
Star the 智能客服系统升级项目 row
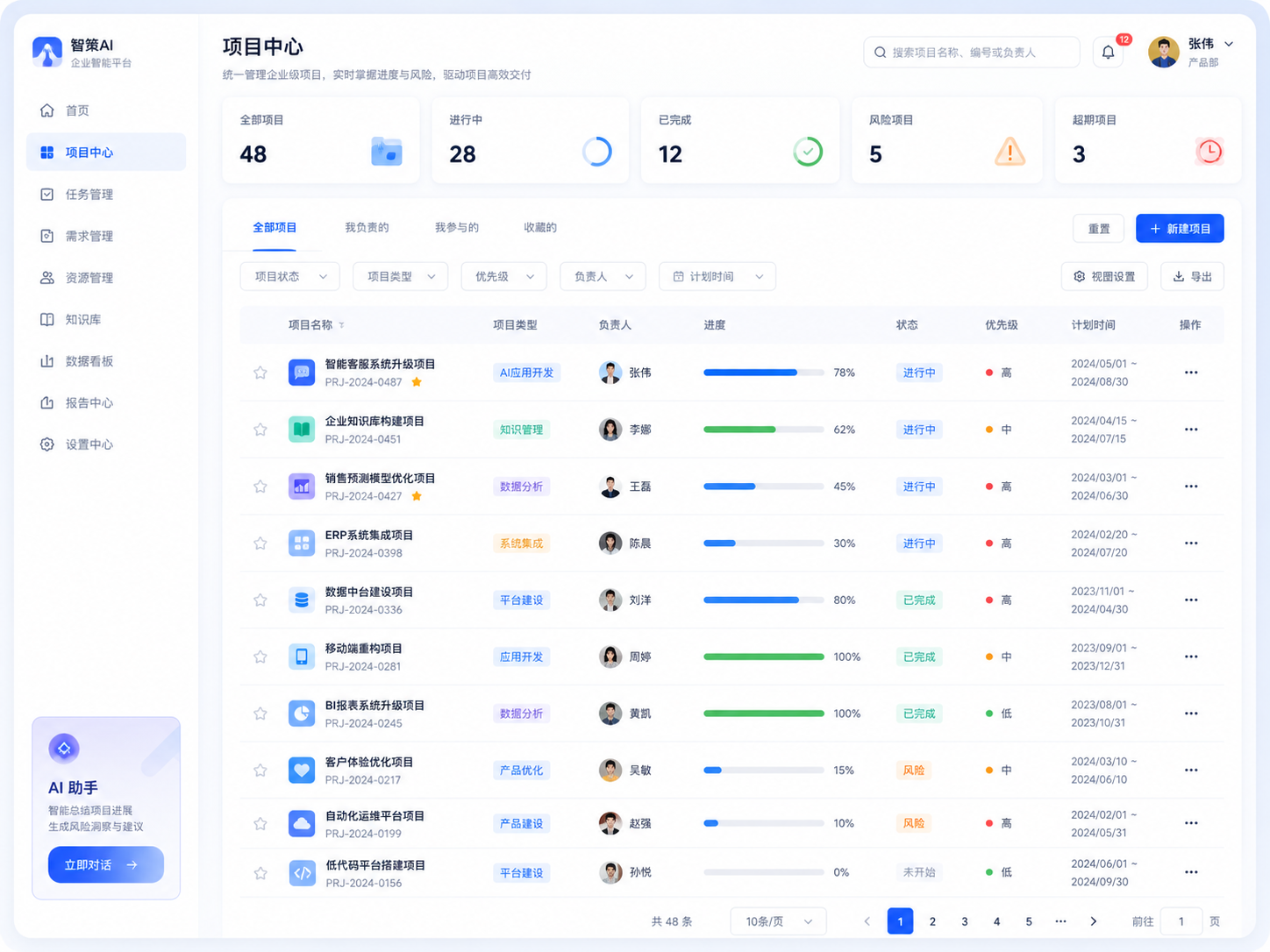(x=260, y=373)
